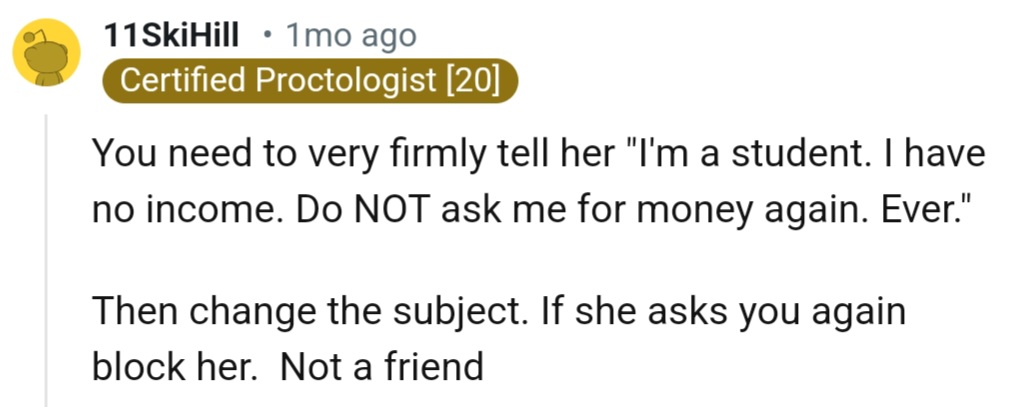Click the Certified Proctologist flair badge
Screen dimensions: 1010x407
tap(310, 81)
